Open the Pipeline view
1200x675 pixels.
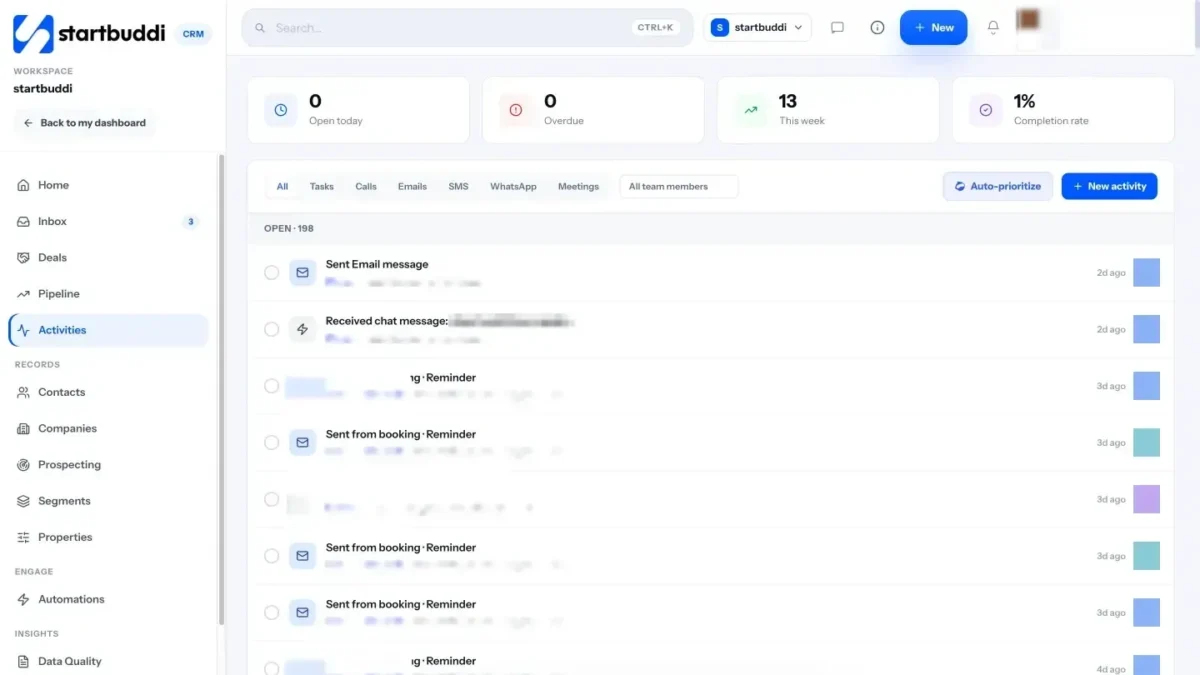(108, 294)
